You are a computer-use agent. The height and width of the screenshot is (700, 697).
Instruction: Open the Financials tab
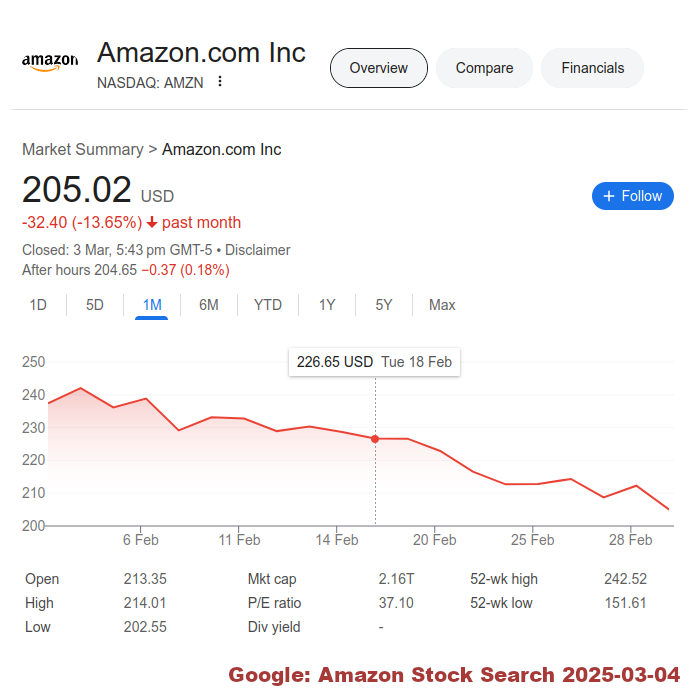coord(592,68)
